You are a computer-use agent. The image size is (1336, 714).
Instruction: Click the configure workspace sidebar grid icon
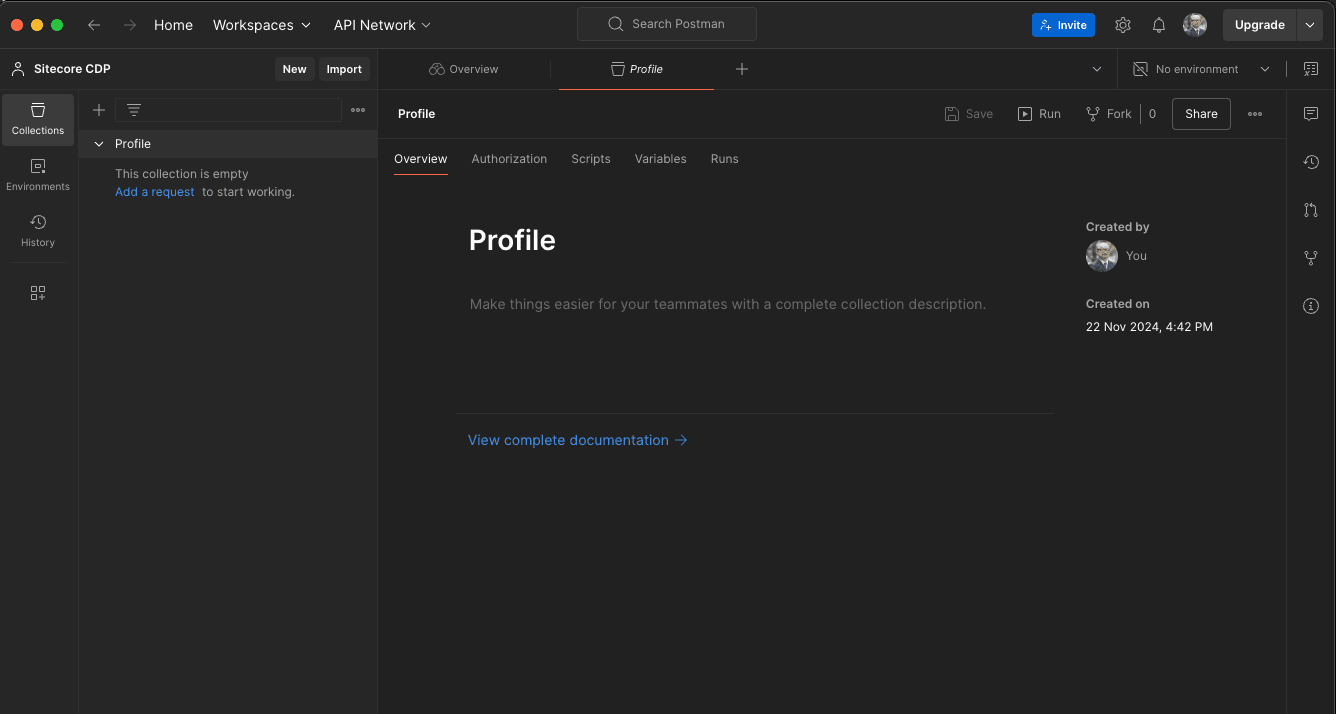click(x=38, y=293)
